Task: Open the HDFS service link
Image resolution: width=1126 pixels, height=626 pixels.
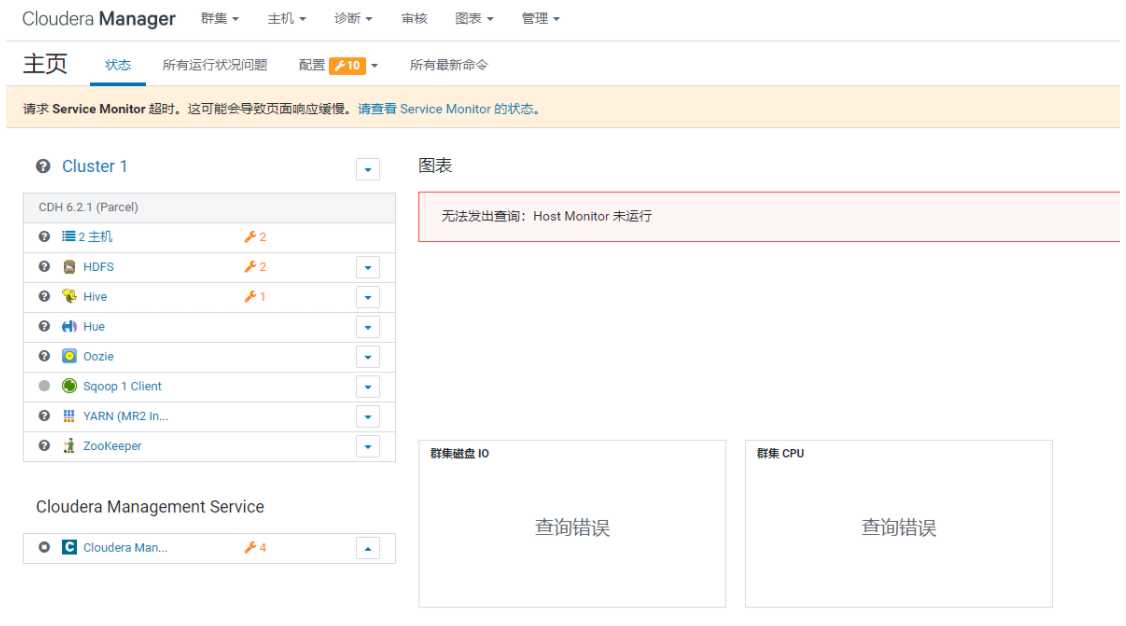Action: 98,267
